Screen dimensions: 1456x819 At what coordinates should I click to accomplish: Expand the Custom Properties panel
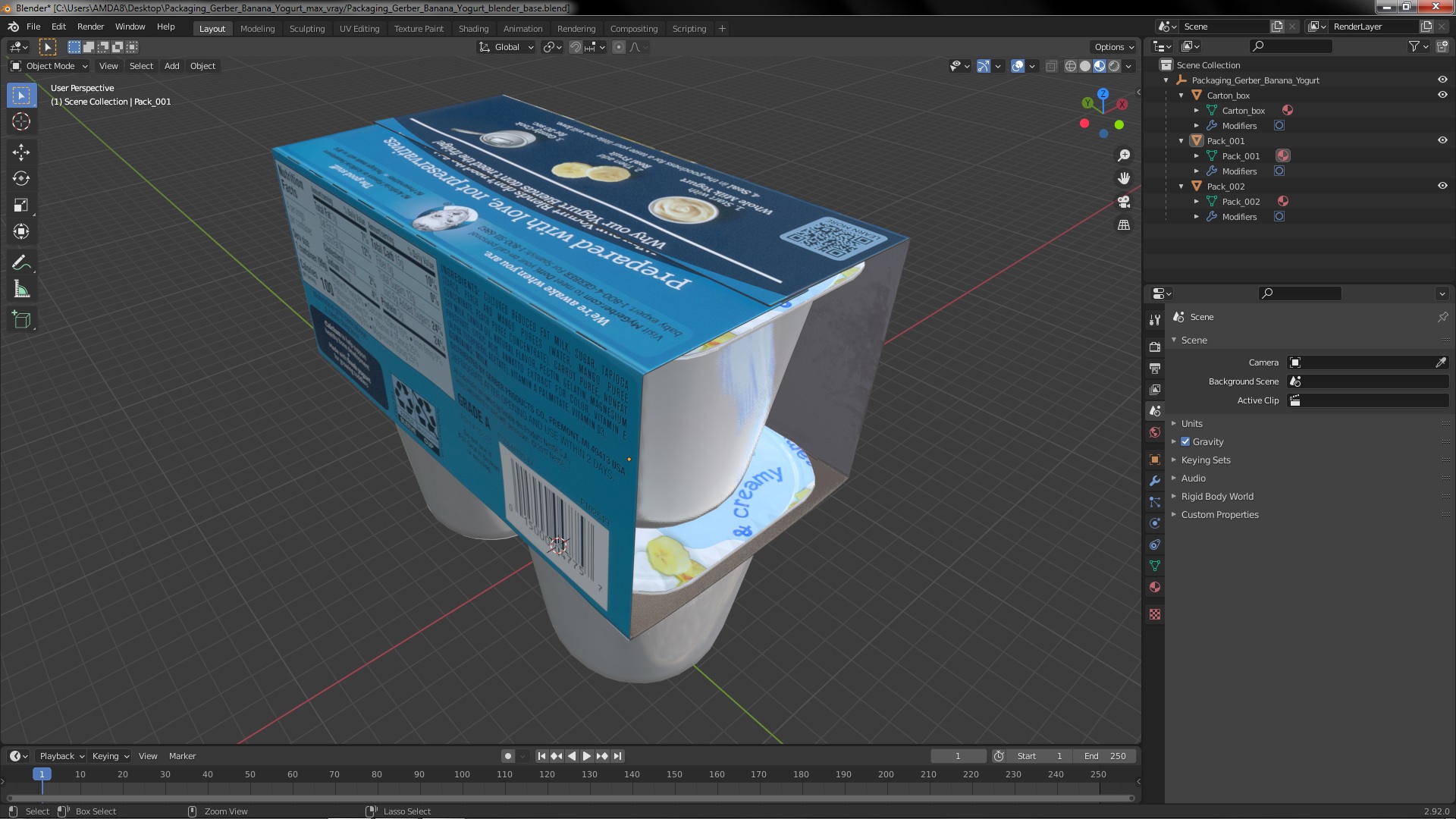[1219, 515]
